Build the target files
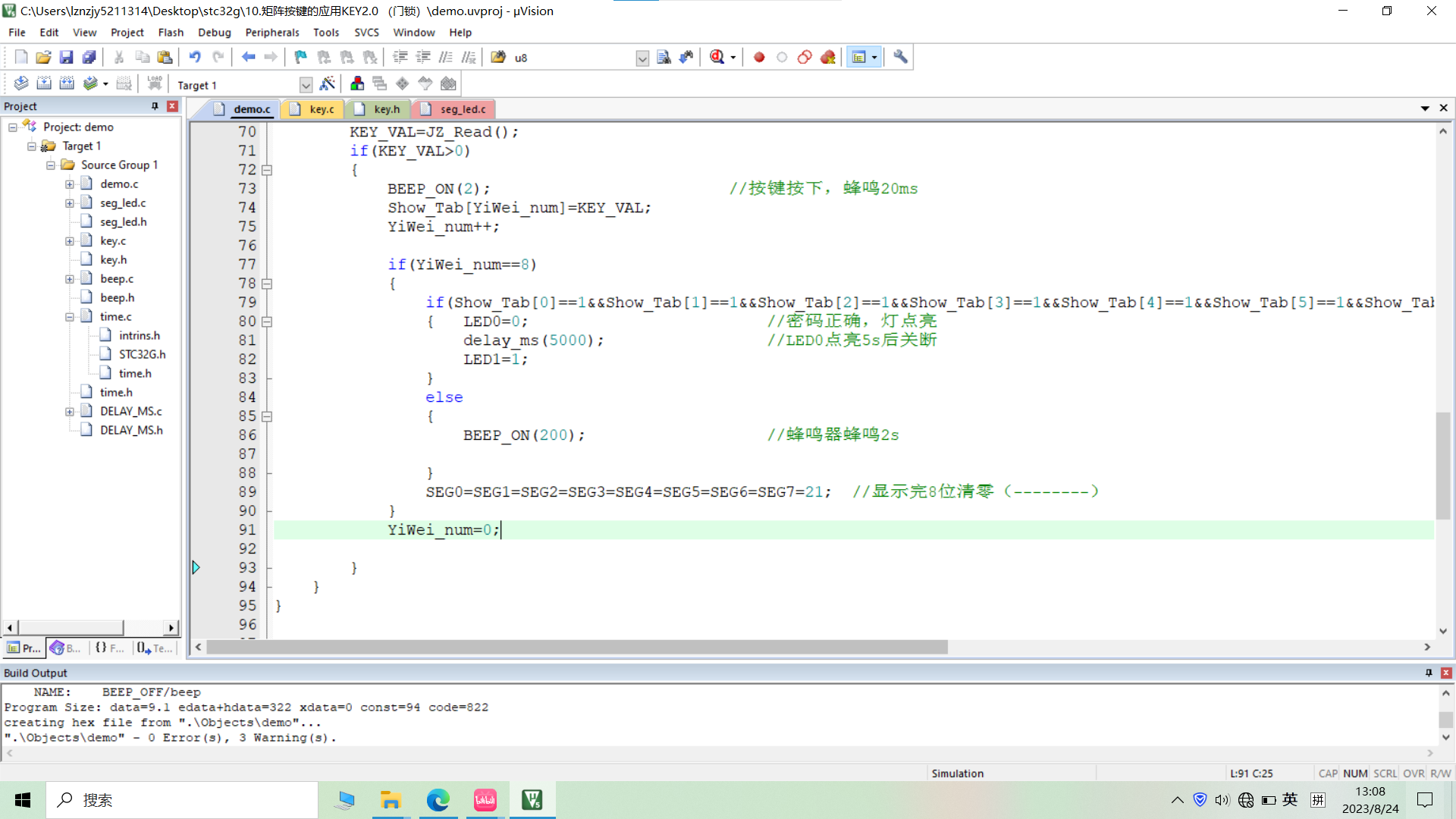The image size is (1456, 819). [x=44, y=83]
